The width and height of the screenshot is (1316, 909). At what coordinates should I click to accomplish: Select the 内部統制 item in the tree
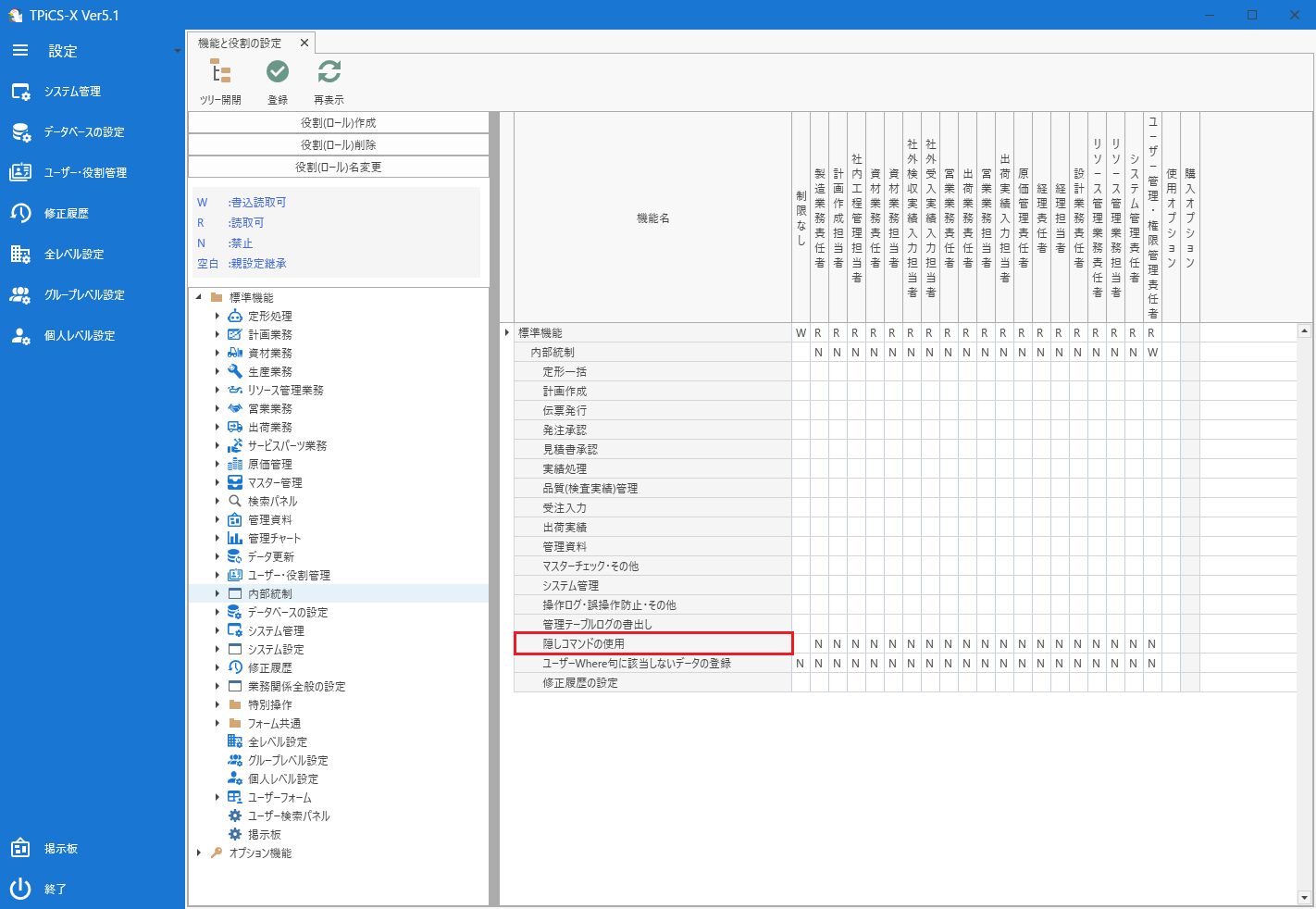pos(270,594)
